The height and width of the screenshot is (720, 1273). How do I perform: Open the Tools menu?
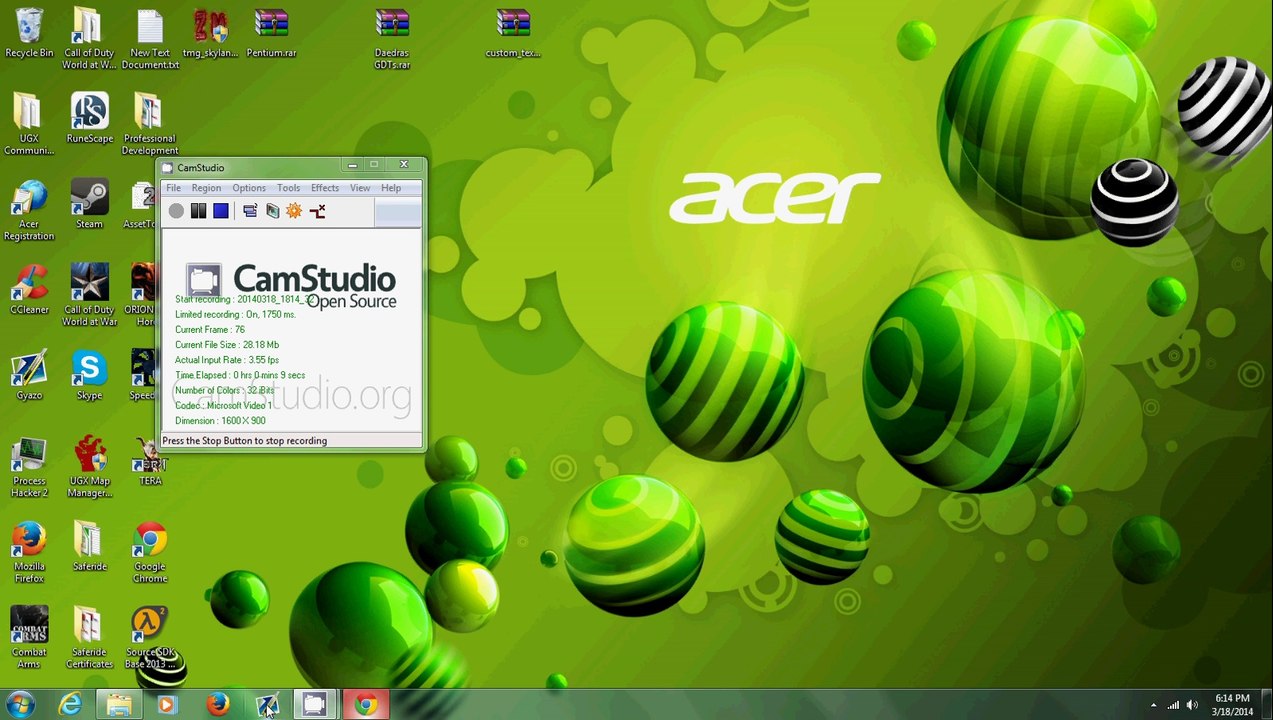point(288,188)
